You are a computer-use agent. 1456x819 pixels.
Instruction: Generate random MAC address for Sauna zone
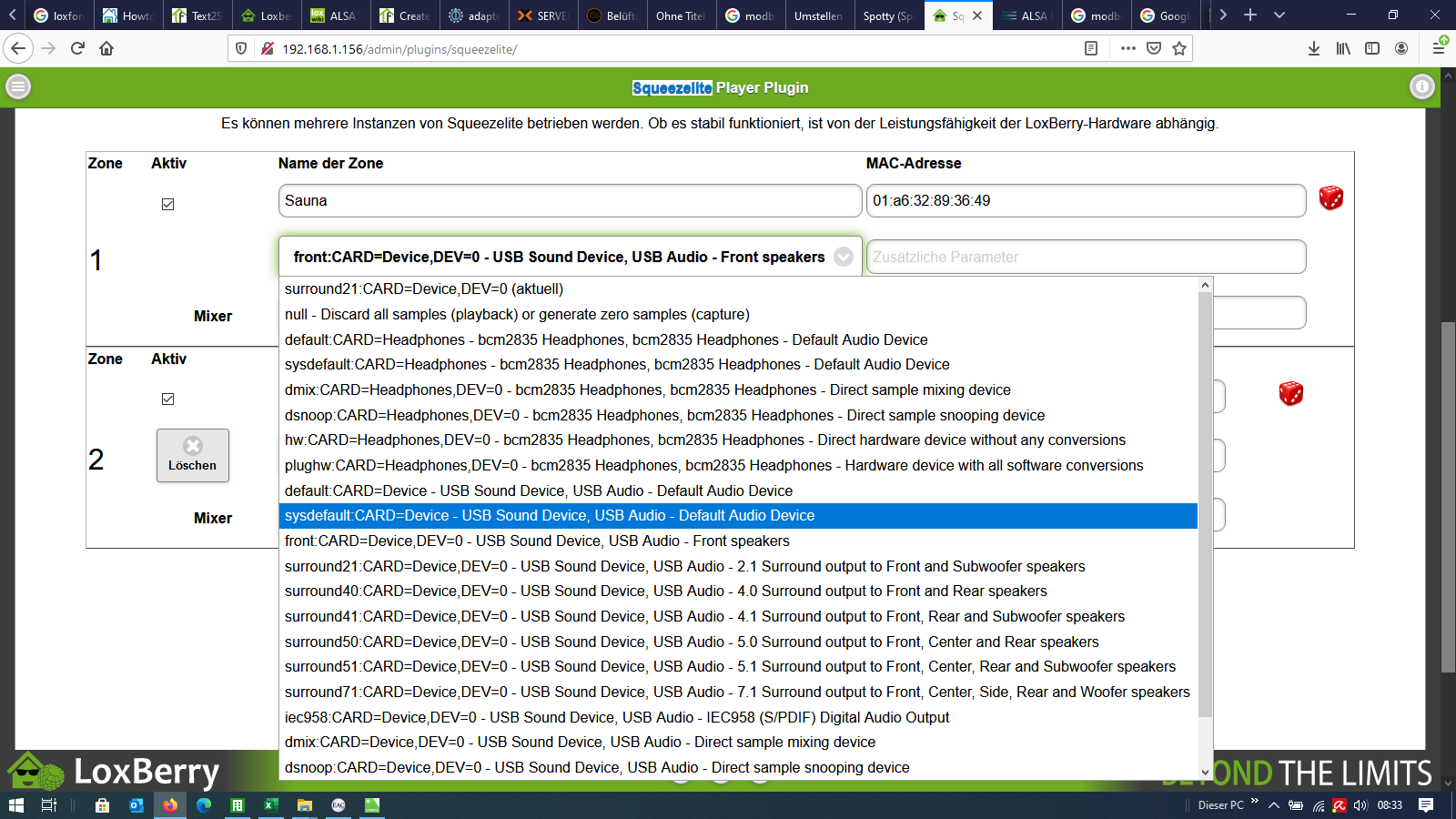1330,198
